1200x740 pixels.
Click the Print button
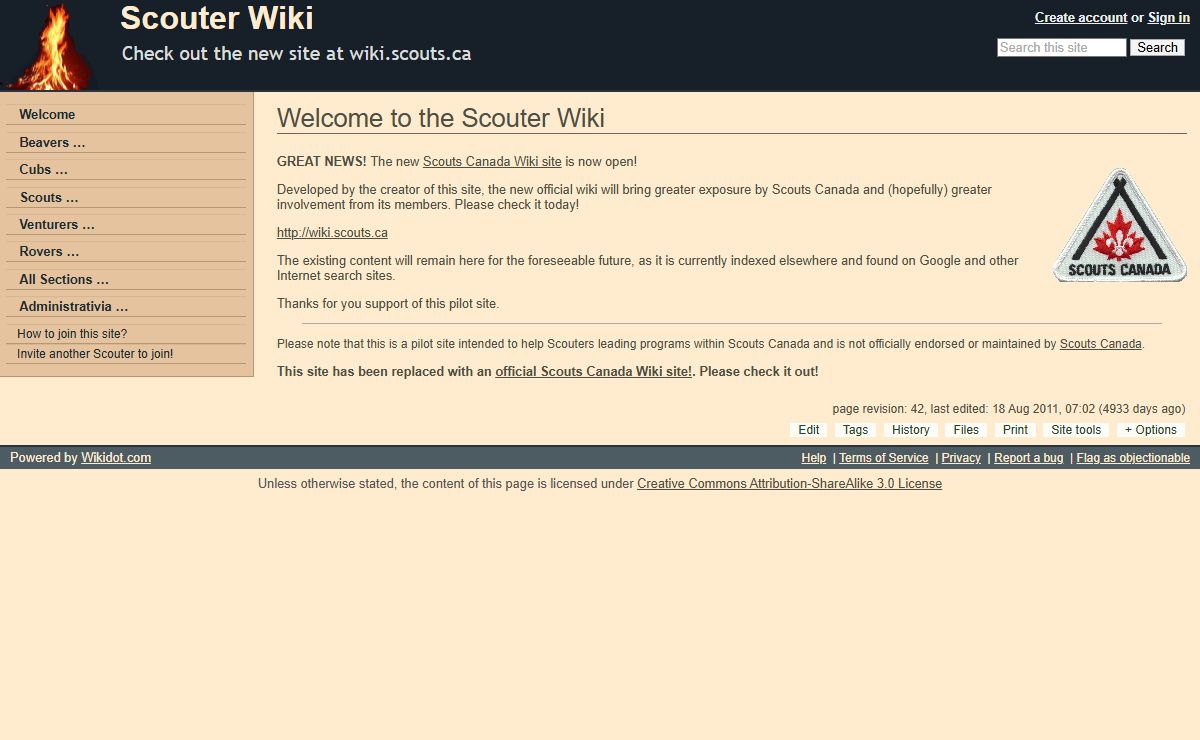click(1015, 430)
